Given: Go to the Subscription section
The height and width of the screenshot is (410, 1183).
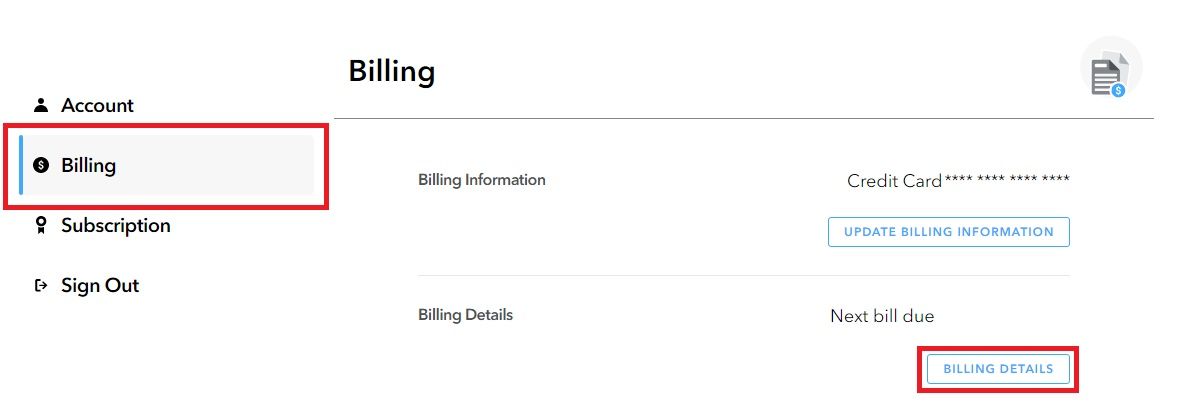Looking at the screenshot, I should [x=115, y=225].
